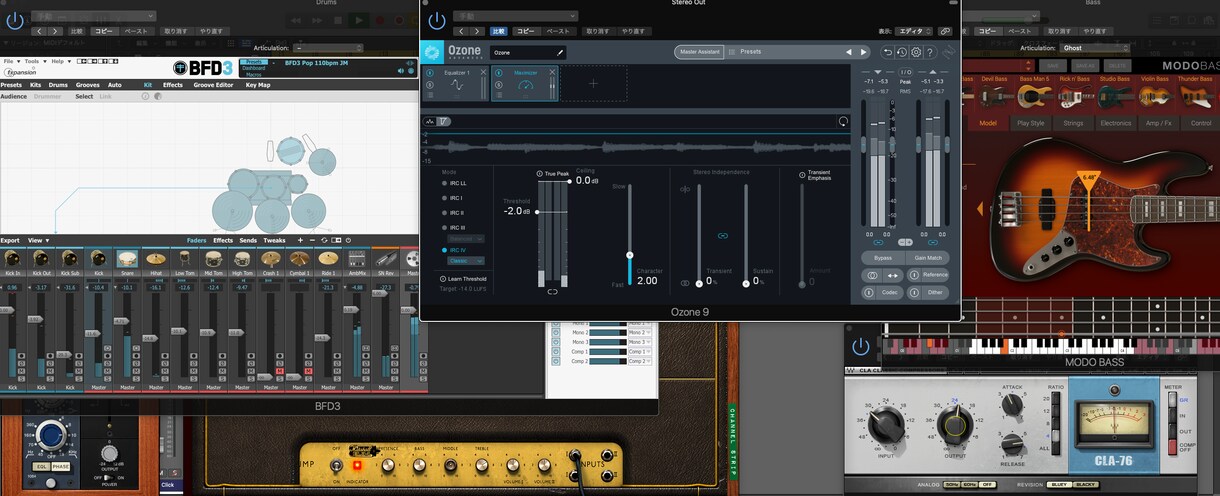Image resolution: width=1220 pixels, height=496 pixels.
Task: Toggle True Peak limiting
Action: coord(554,173)
